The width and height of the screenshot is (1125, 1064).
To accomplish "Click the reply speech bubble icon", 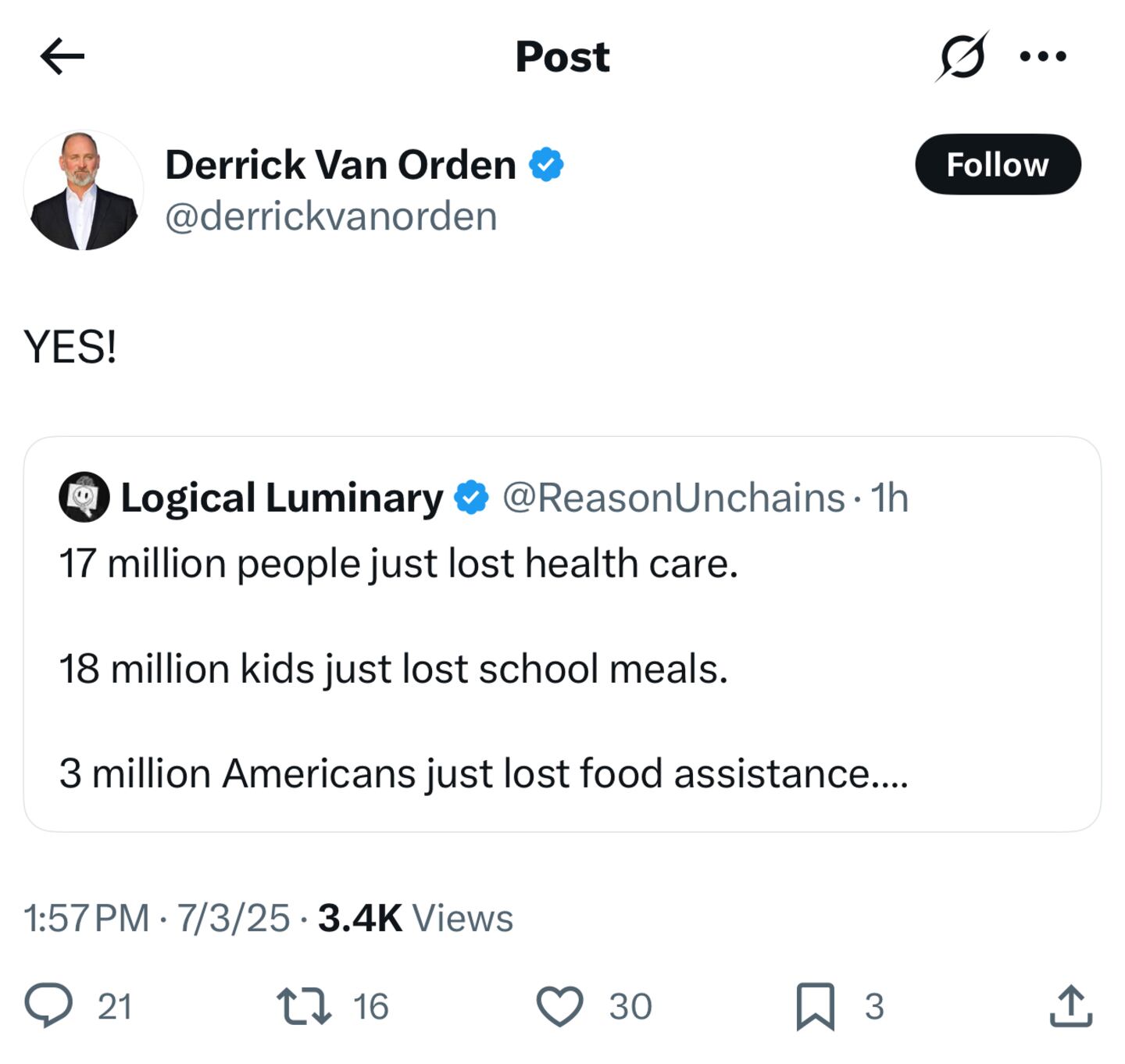I will click(48, 1005).
